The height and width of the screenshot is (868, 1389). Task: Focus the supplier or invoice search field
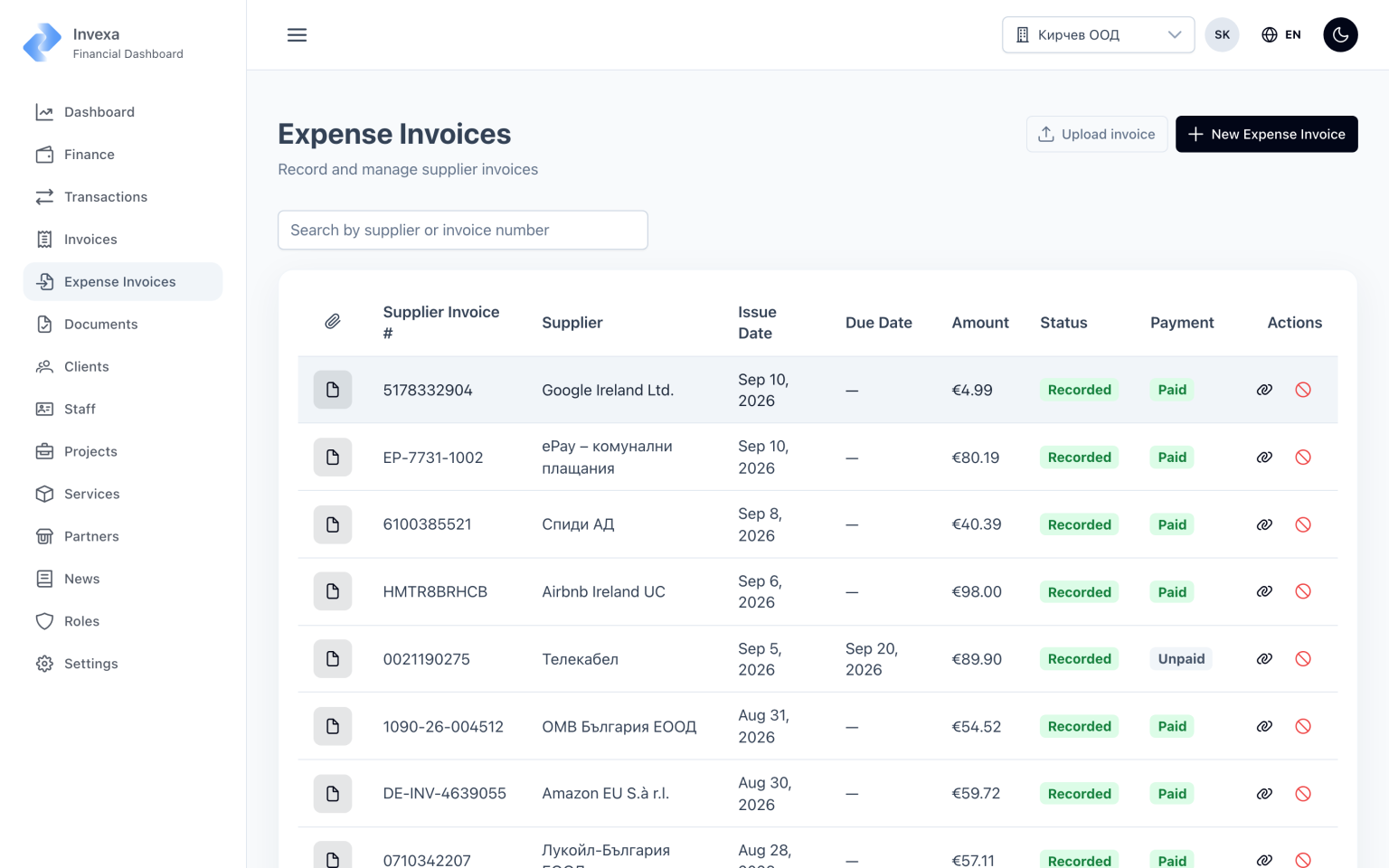[x=463, y=231]
